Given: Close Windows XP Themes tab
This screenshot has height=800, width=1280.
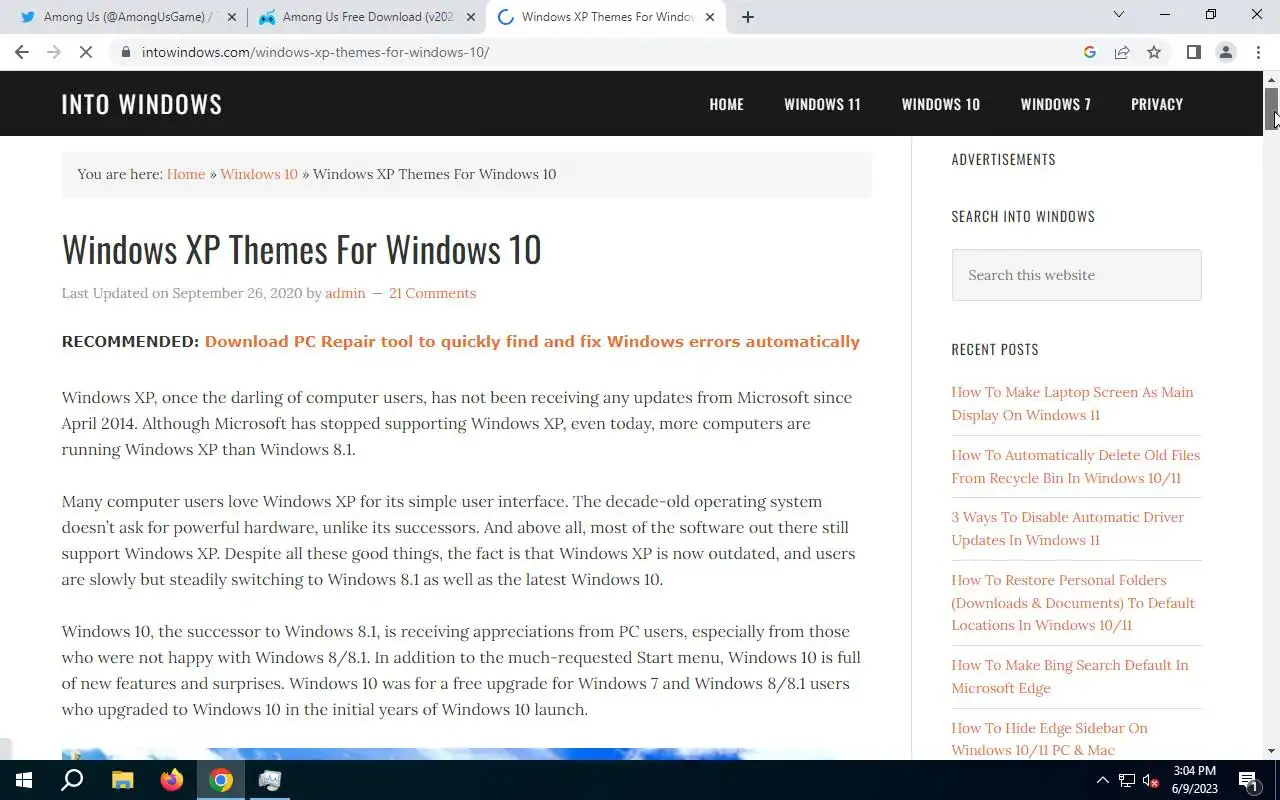Looking at the screenshot, I should pyautogui.click(x=710, y=17).
